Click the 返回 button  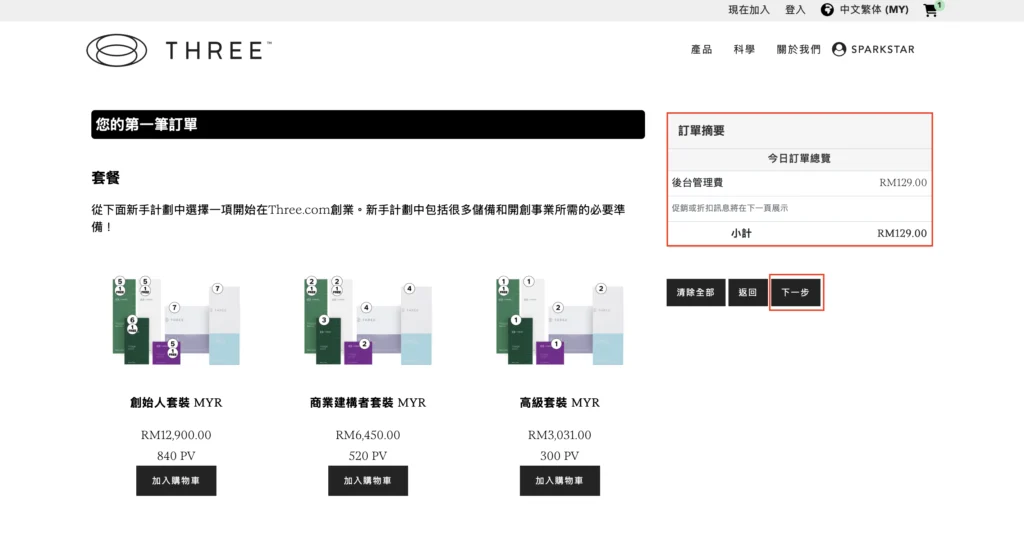[x=748, y=292]
